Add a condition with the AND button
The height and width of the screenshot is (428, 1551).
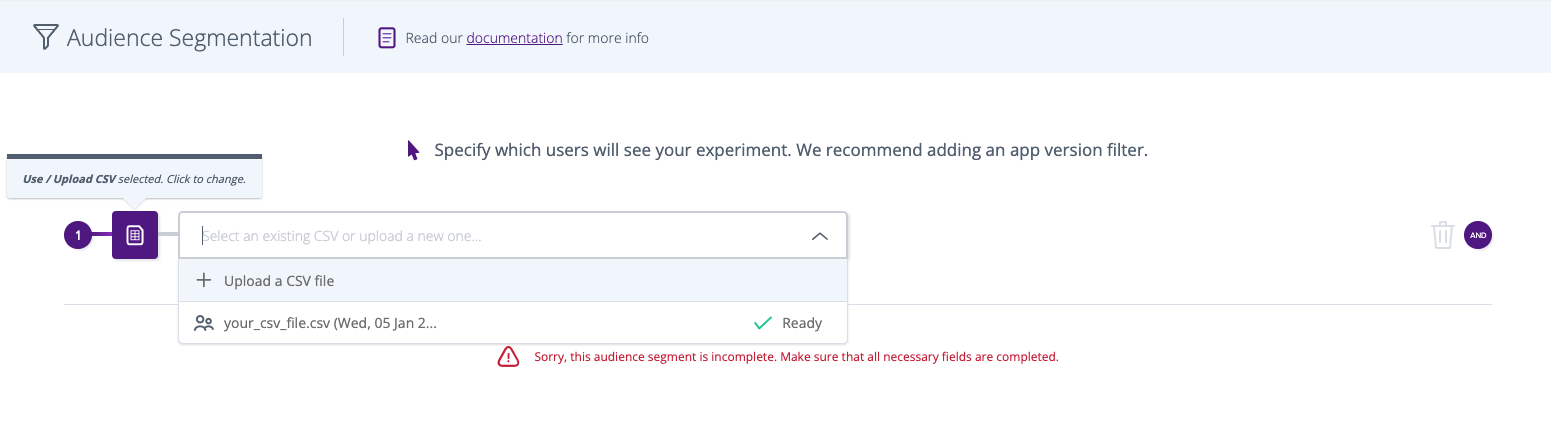pos(1478,236)
